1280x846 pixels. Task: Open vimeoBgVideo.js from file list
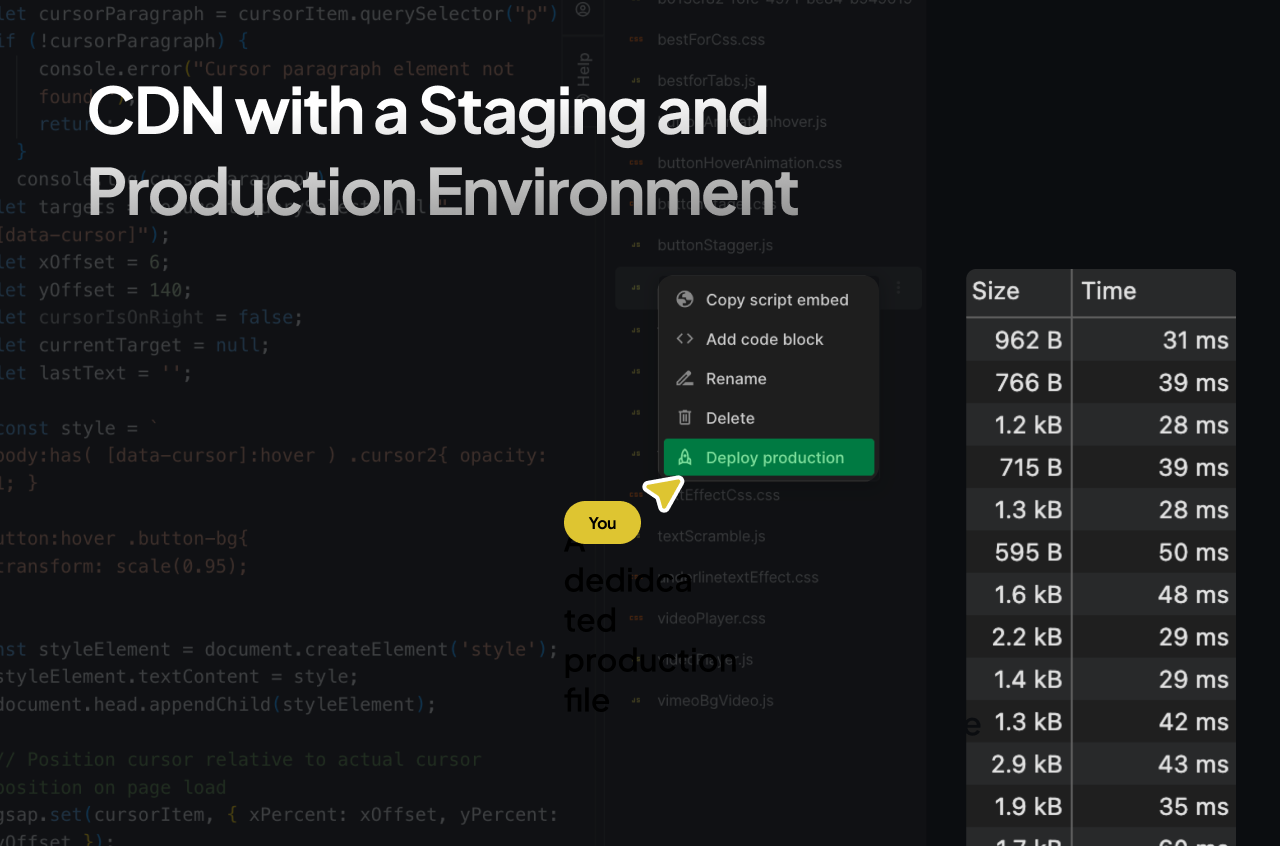coord(715,700)
